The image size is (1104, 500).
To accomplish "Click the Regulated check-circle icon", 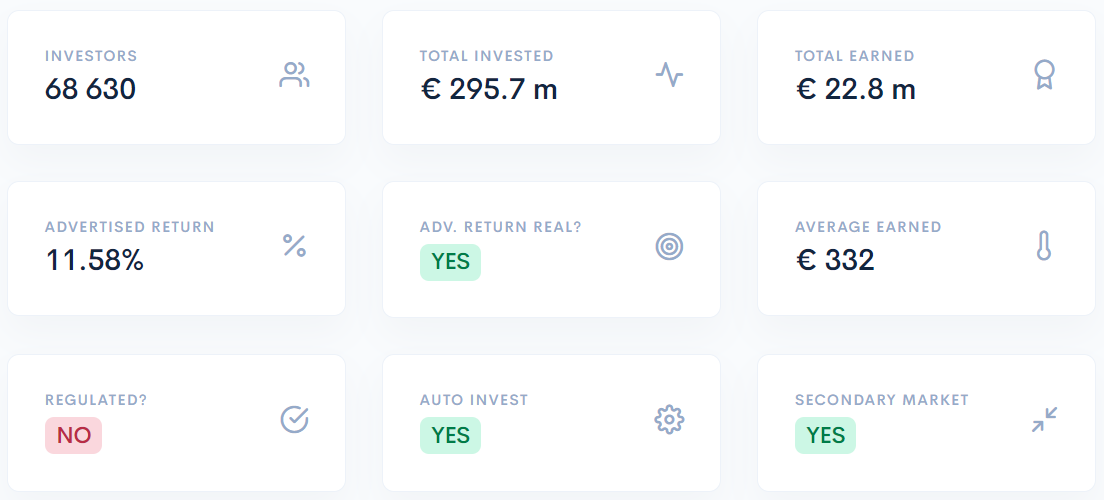I will tap(294, 419).
